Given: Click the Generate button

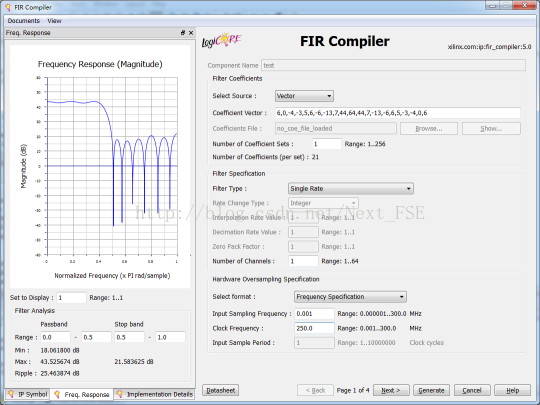Looking at the screenshot, I should (x=431, y=390).
